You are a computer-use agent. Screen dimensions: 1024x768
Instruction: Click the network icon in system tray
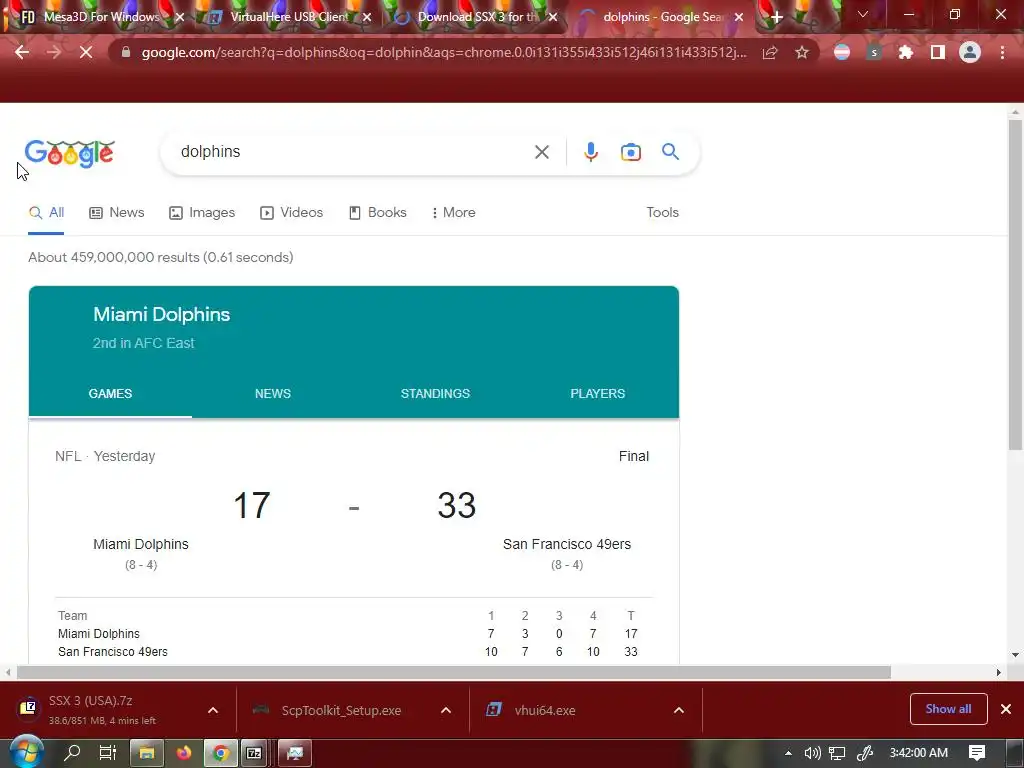[x=837, y=753]
